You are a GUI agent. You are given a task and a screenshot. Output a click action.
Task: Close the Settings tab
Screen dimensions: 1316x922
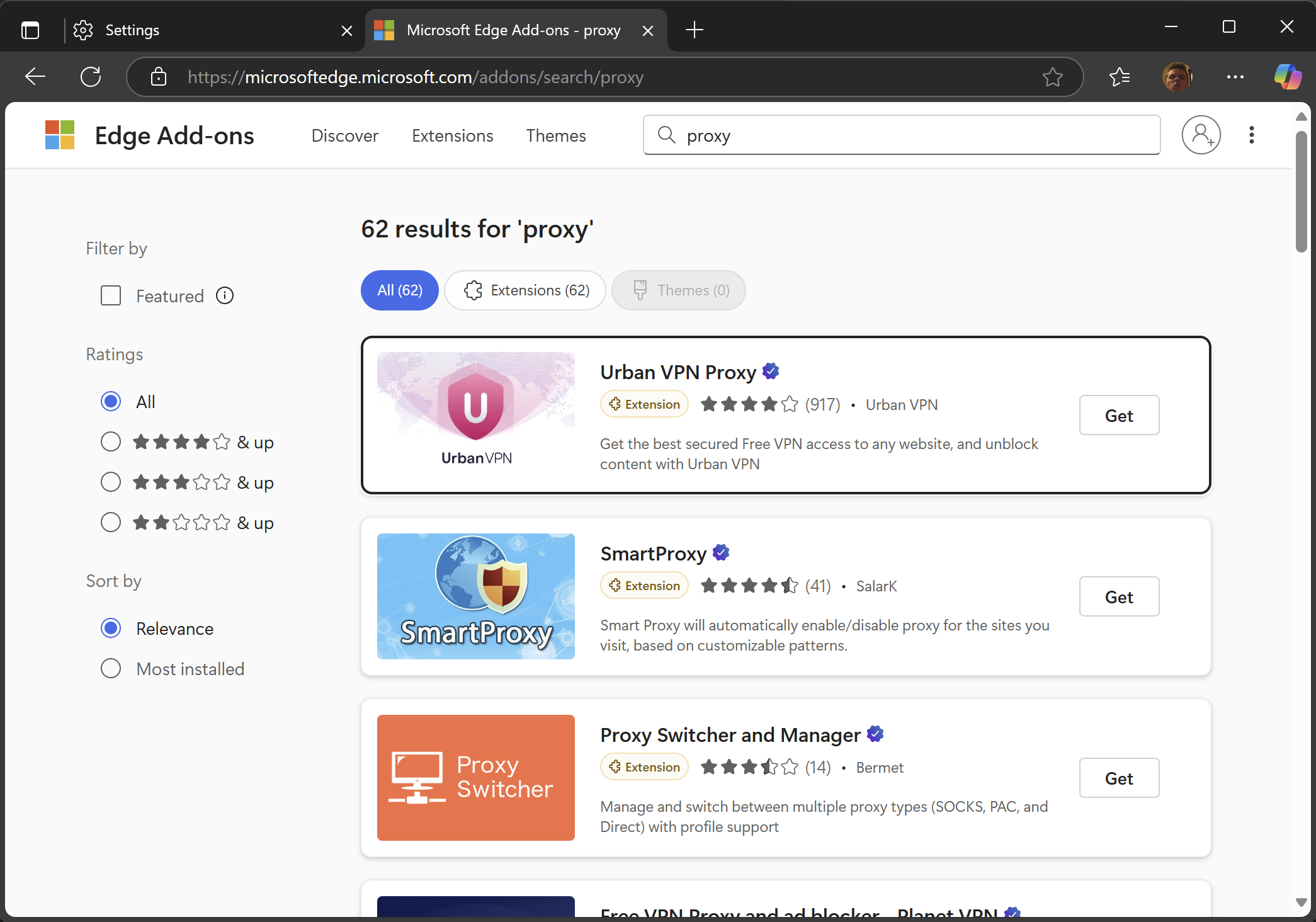347,30
